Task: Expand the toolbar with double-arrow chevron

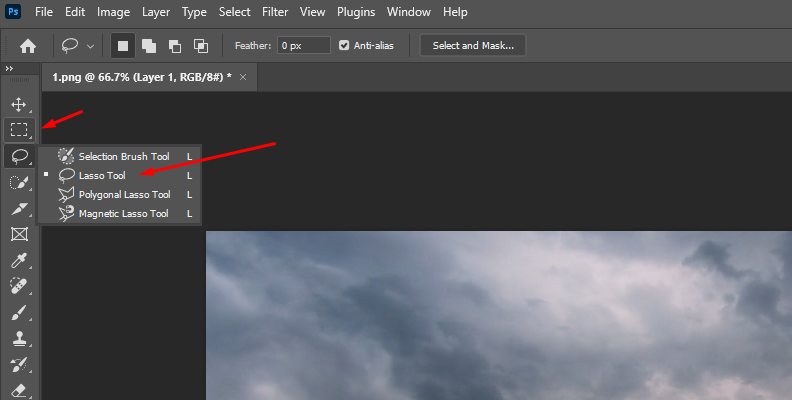Action: click(x=9, y=68)
